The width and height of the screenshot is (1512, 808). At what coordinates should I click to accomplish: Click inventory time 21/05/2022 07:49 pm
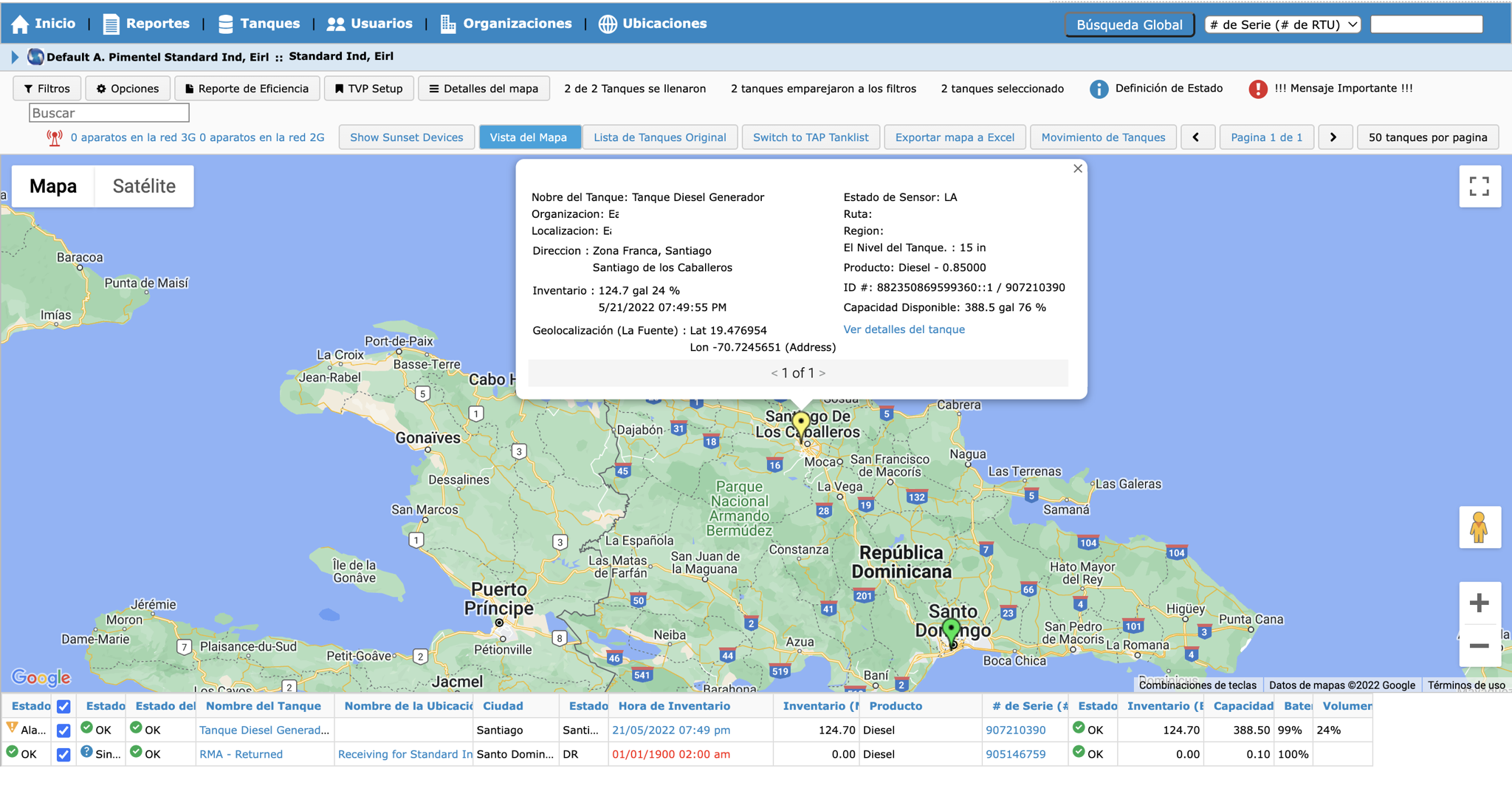(671, 730)
